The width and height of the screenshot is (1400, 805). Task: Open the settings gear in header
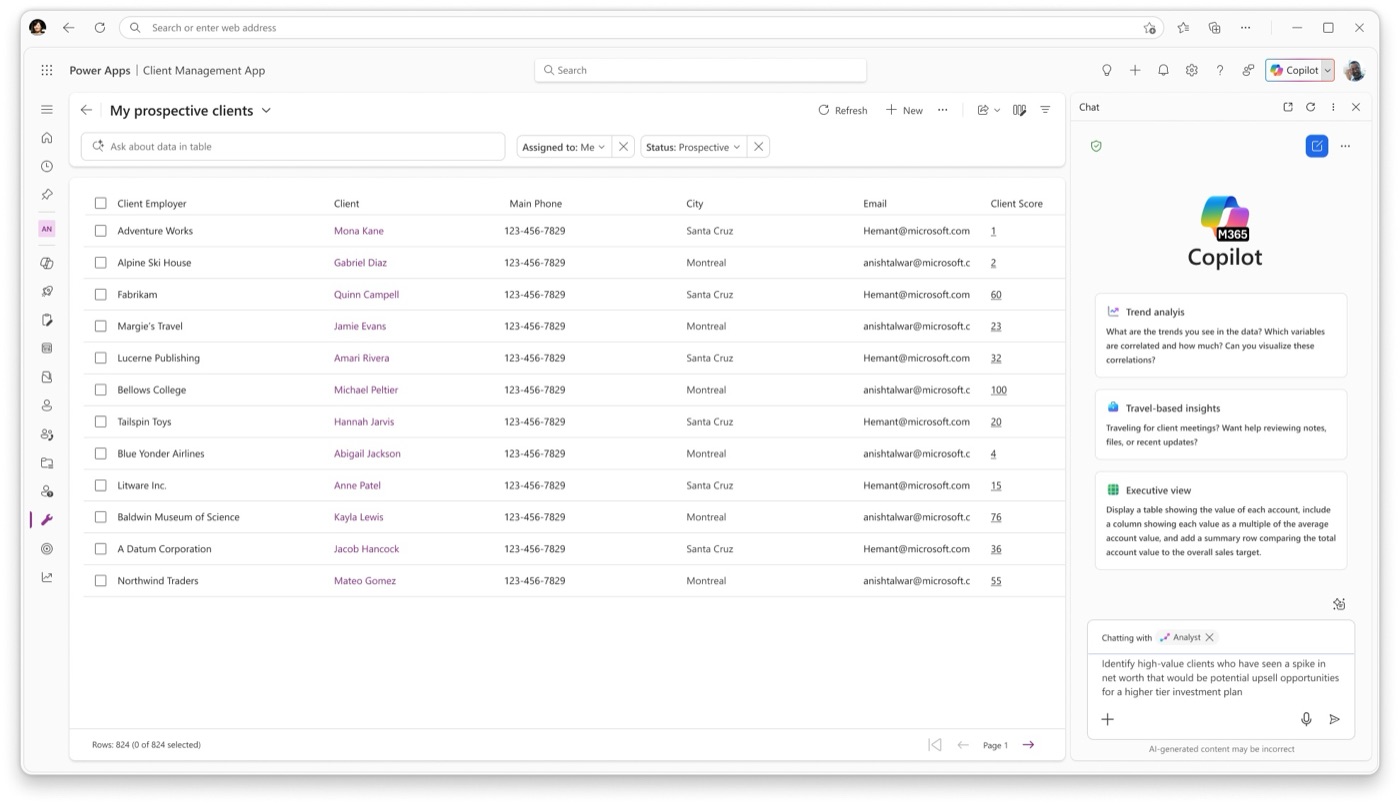pos(1191,70)
